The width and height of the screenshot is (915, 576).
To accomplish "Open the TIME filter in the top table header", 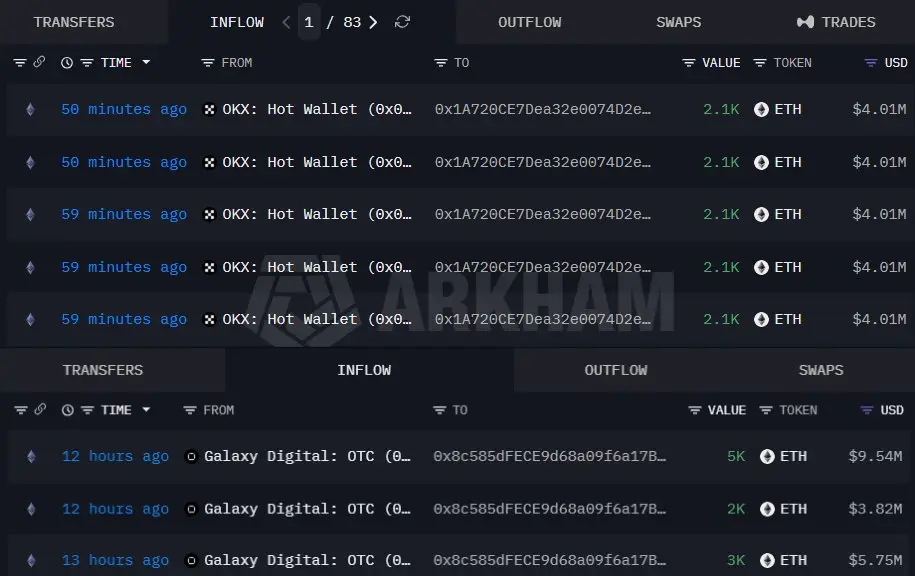I will point(87,62).
